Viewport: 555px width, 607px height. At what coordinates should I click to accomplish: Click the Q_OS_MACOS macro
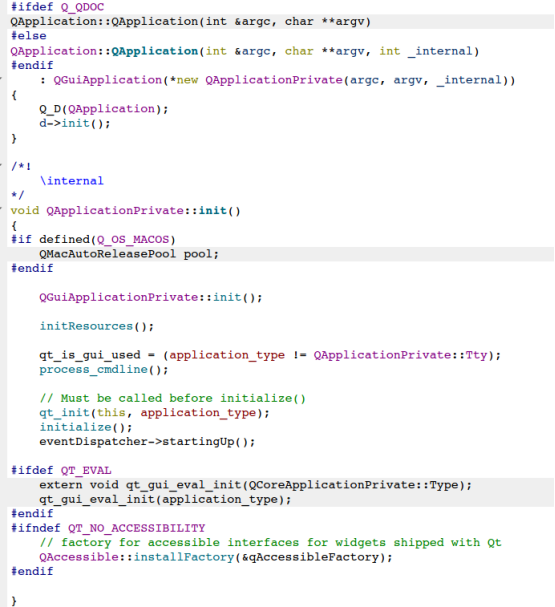(133, 240)
